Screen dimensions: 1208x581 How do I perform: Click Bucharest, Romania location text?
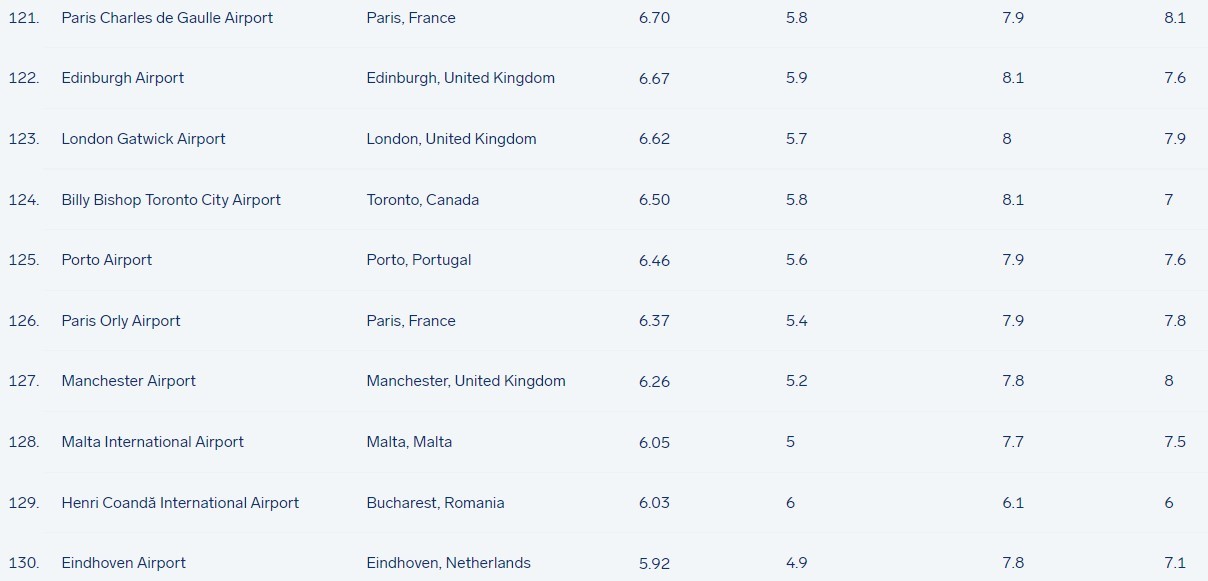point(436,503)
